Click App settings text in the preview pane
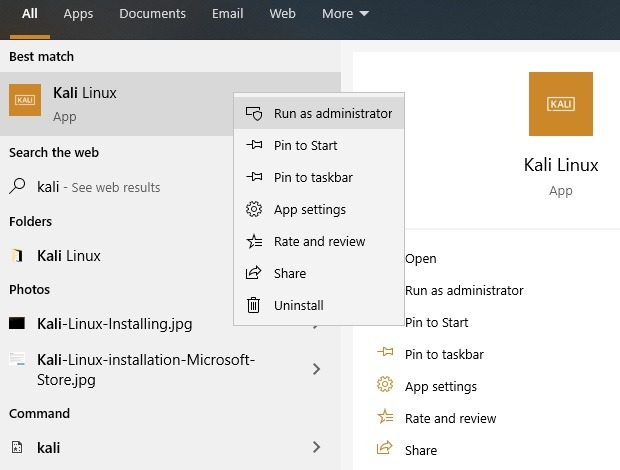The width and height of the screenshot is (620, 470). 441,387
